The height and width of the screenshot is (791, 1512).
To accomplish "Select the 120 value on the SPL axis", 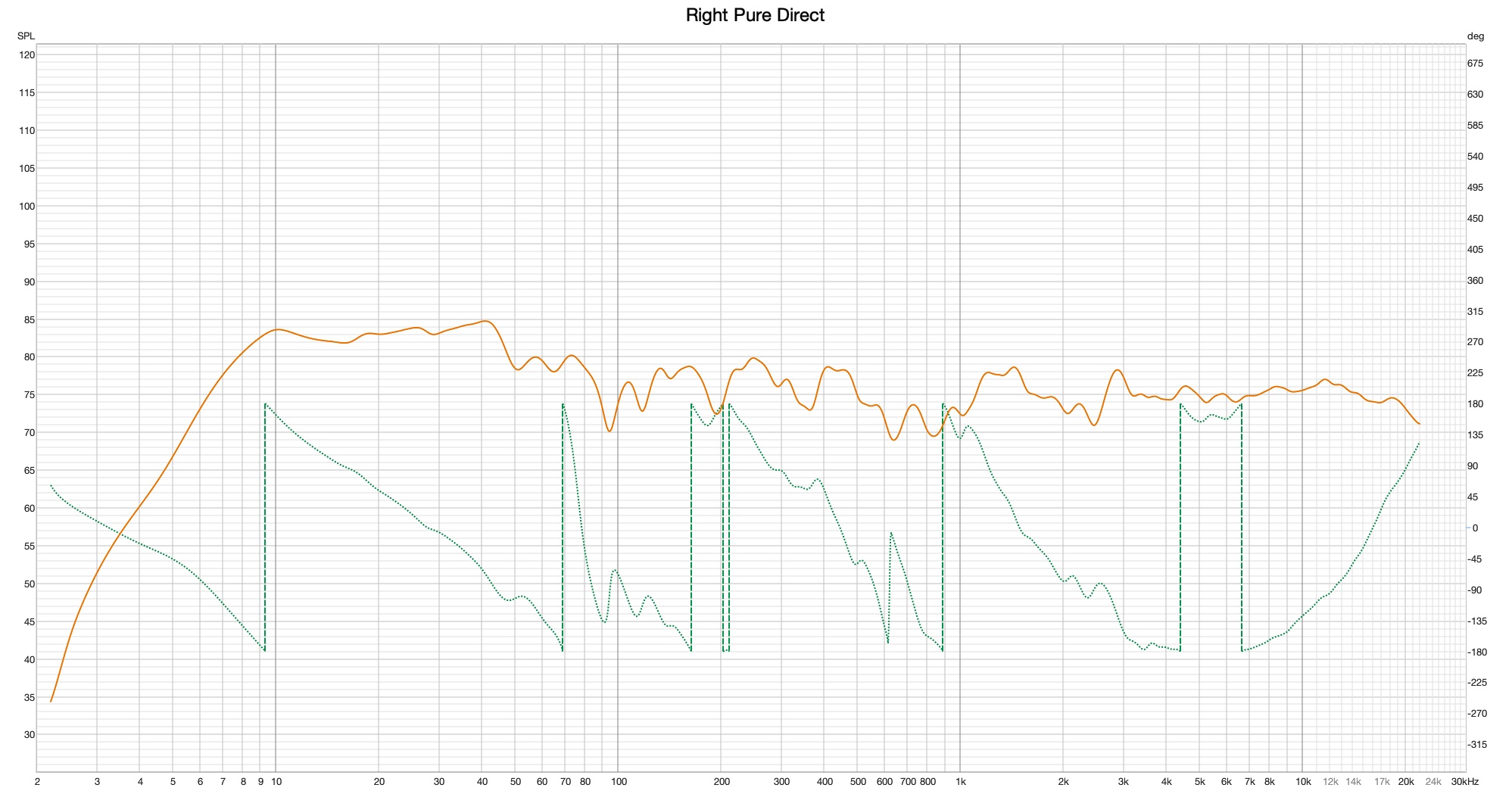I will pos(26,55).
